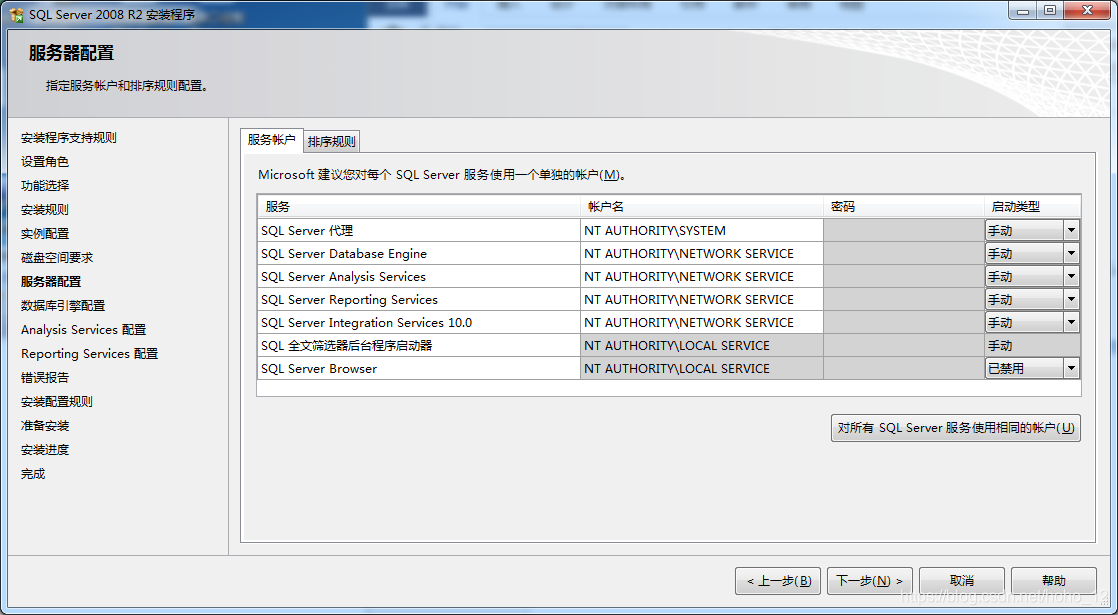Open help with 帮助 button
This screenshot has height=615, width=1118.
point(1054,581)
